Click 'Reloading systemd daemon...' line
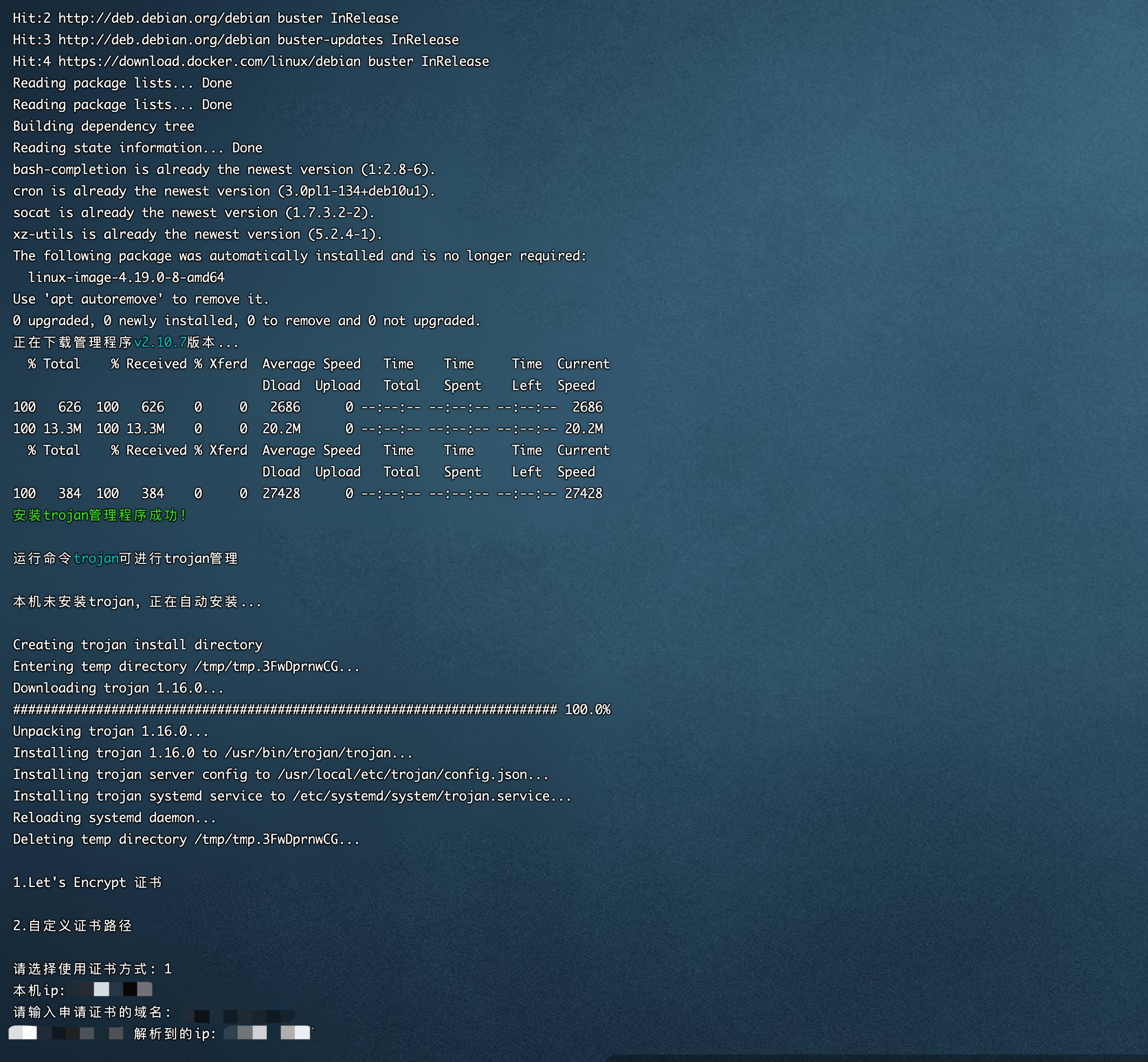1148x1062 pixels. [114, 818]
